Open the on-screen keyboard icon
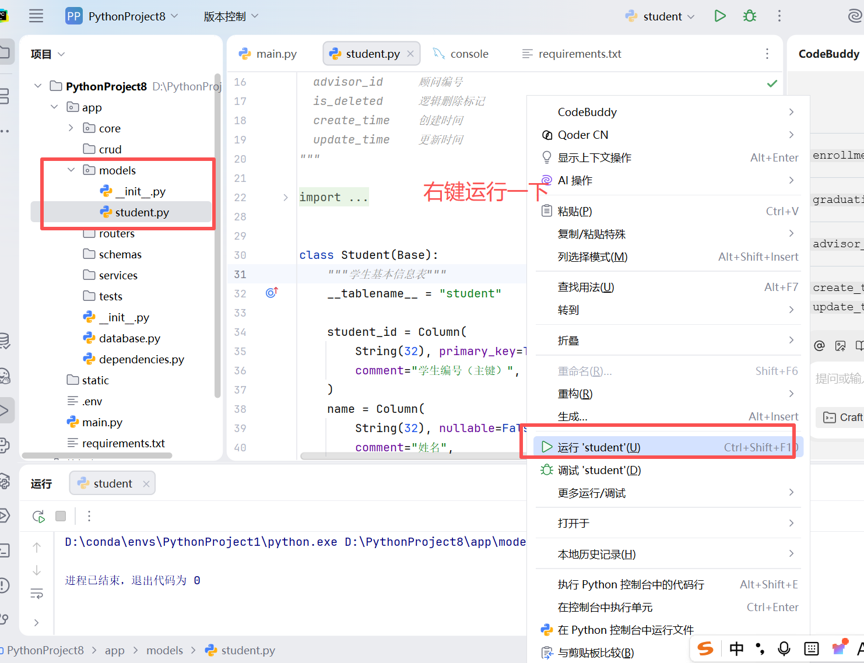The width and height of the screenshot is (864, 663). [811, 648]
